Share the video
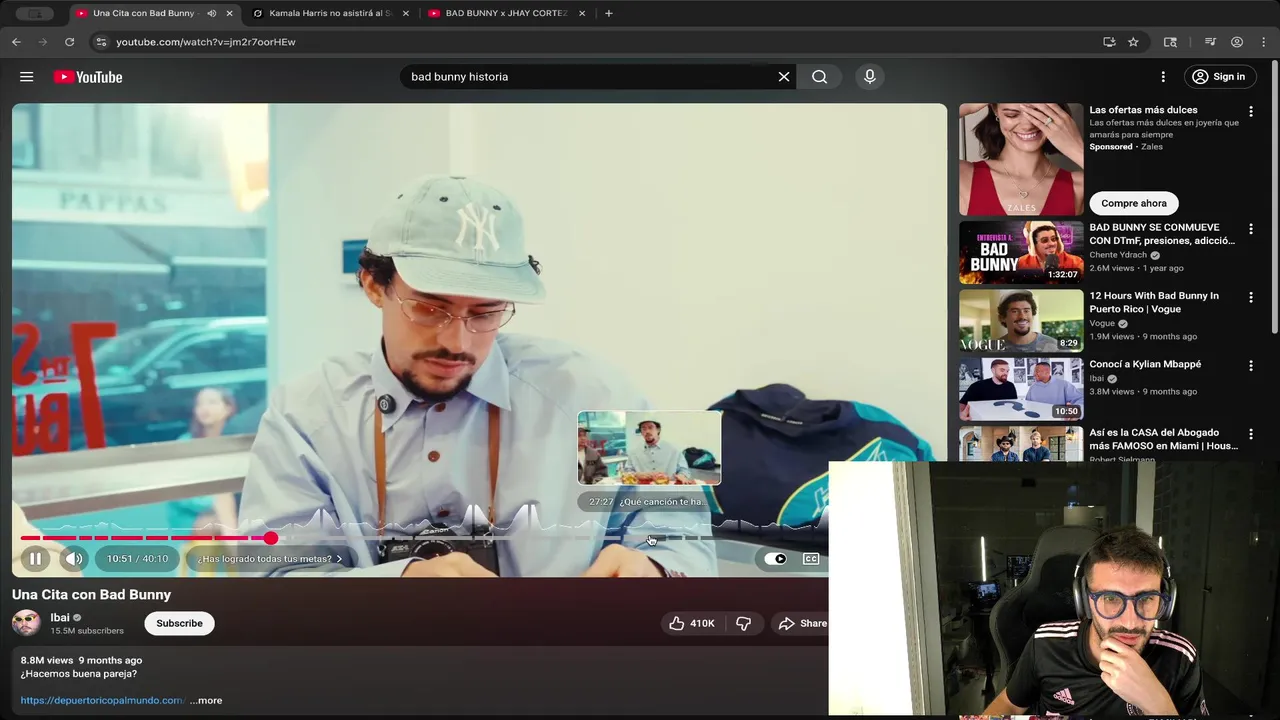This screenshot has width=1280, height=720. [x=803, y=623]
